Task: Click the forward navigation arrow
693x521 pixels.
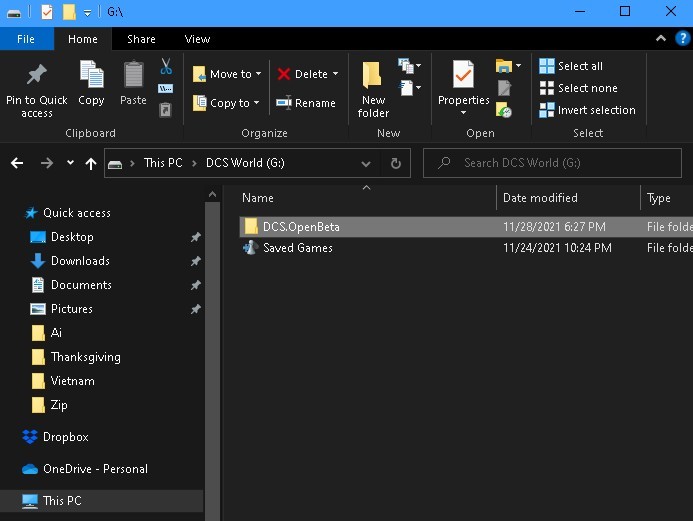Action: pyautogui.click(x=46, y=163)
